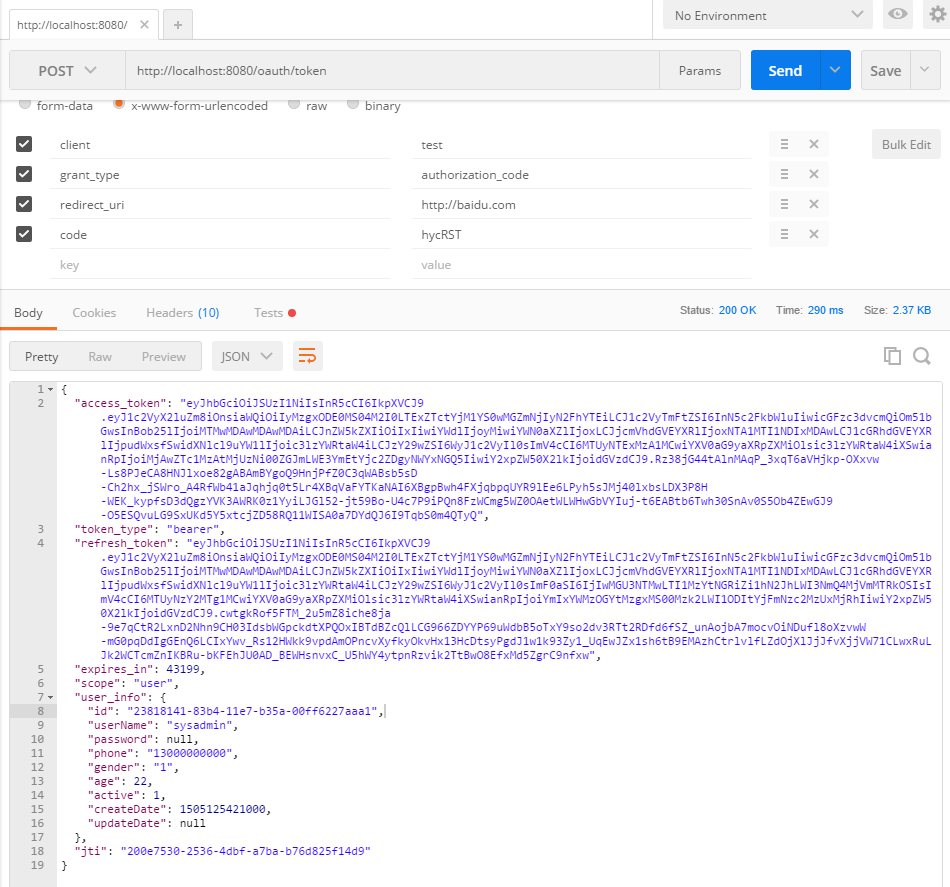Uncheck the grant_type parameter checkbox

coord(24,174)
